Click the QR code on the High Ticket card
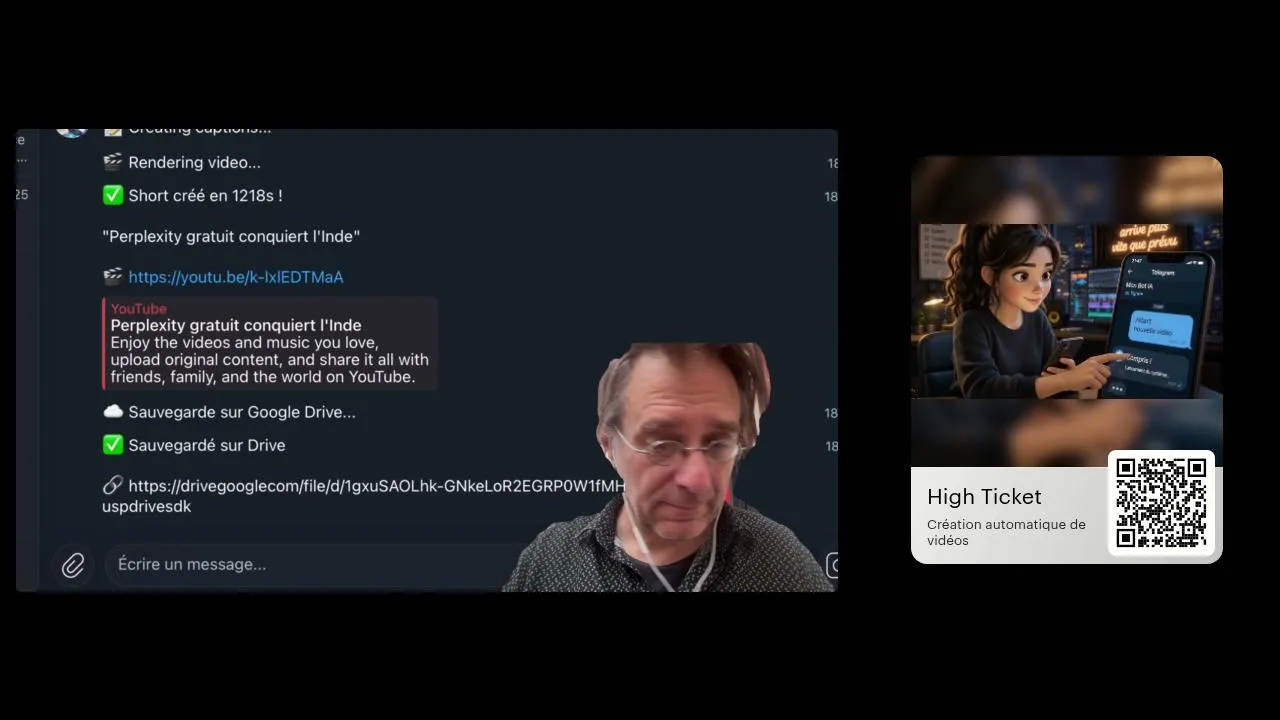 pyautogui.click(x=1161, y=503)
